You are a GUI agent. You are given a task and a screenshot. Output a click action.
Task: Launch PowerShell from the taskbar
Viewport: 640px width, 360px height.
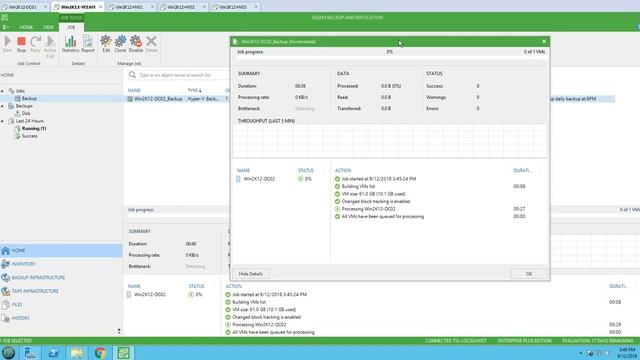pyautogui.click(x=53, y=353)
